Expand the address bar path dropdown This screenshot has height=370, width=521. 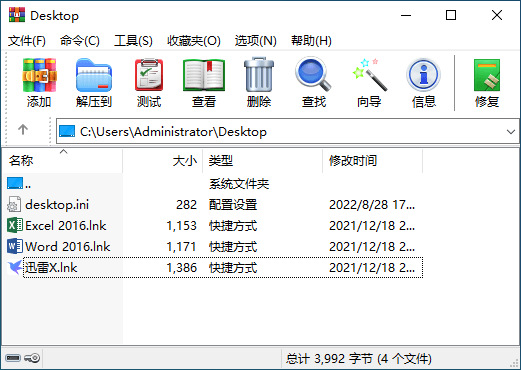[x=511, y=132]
